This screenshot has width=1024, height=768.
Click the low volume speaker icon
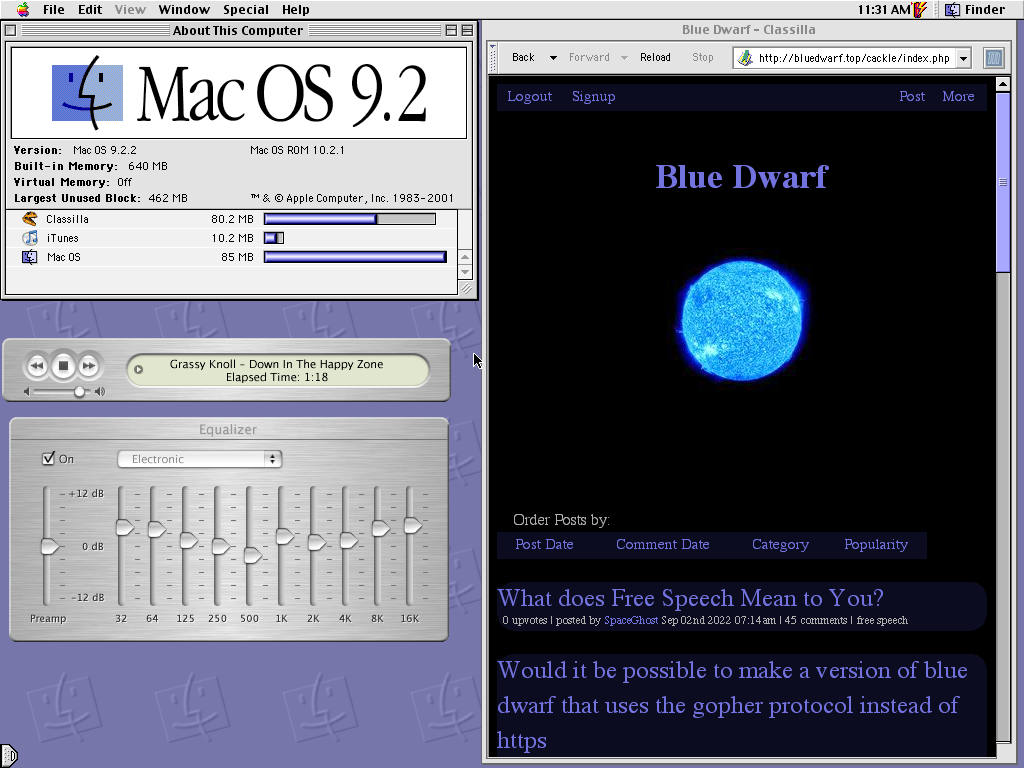coord(27,392)
